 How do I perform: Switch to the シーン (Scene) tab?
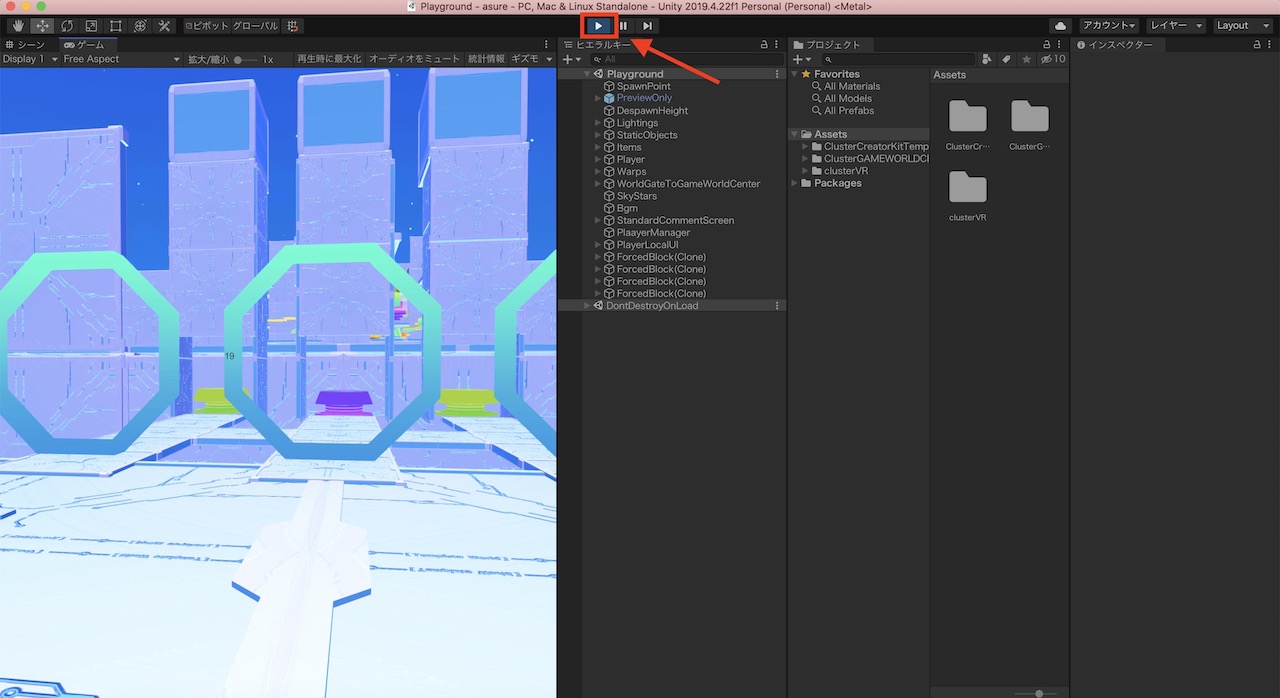coord(30,44)
